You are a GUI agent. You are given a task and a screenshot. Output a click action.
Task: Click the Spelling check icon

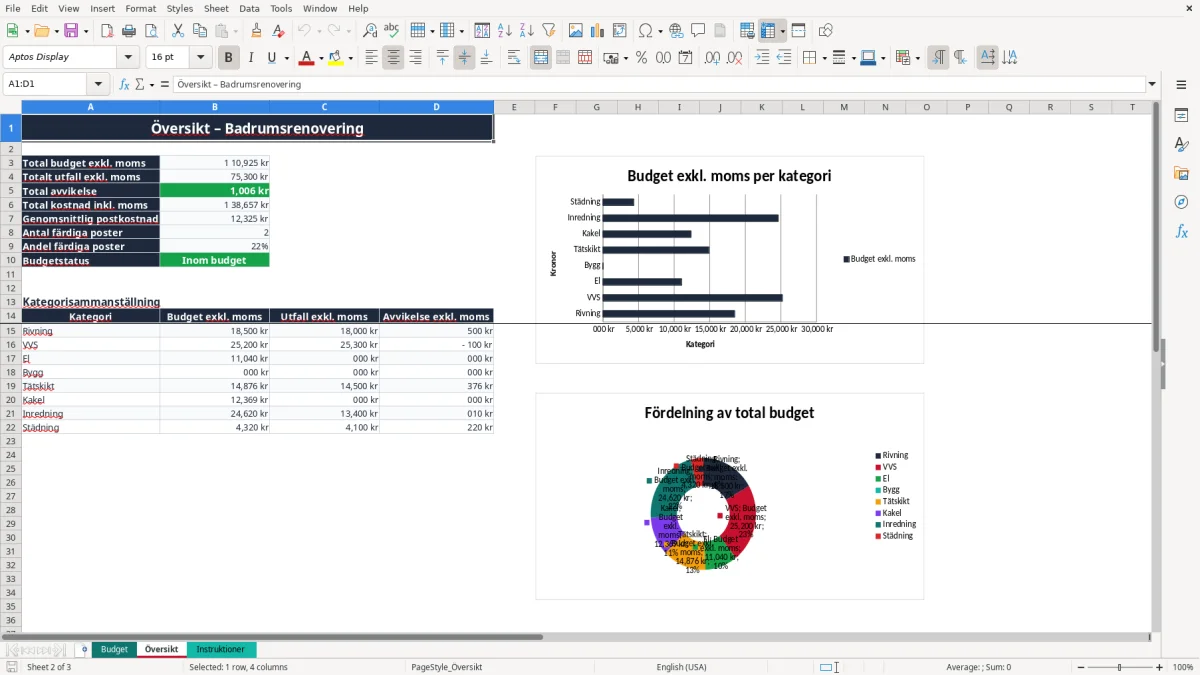click(392, 31)
